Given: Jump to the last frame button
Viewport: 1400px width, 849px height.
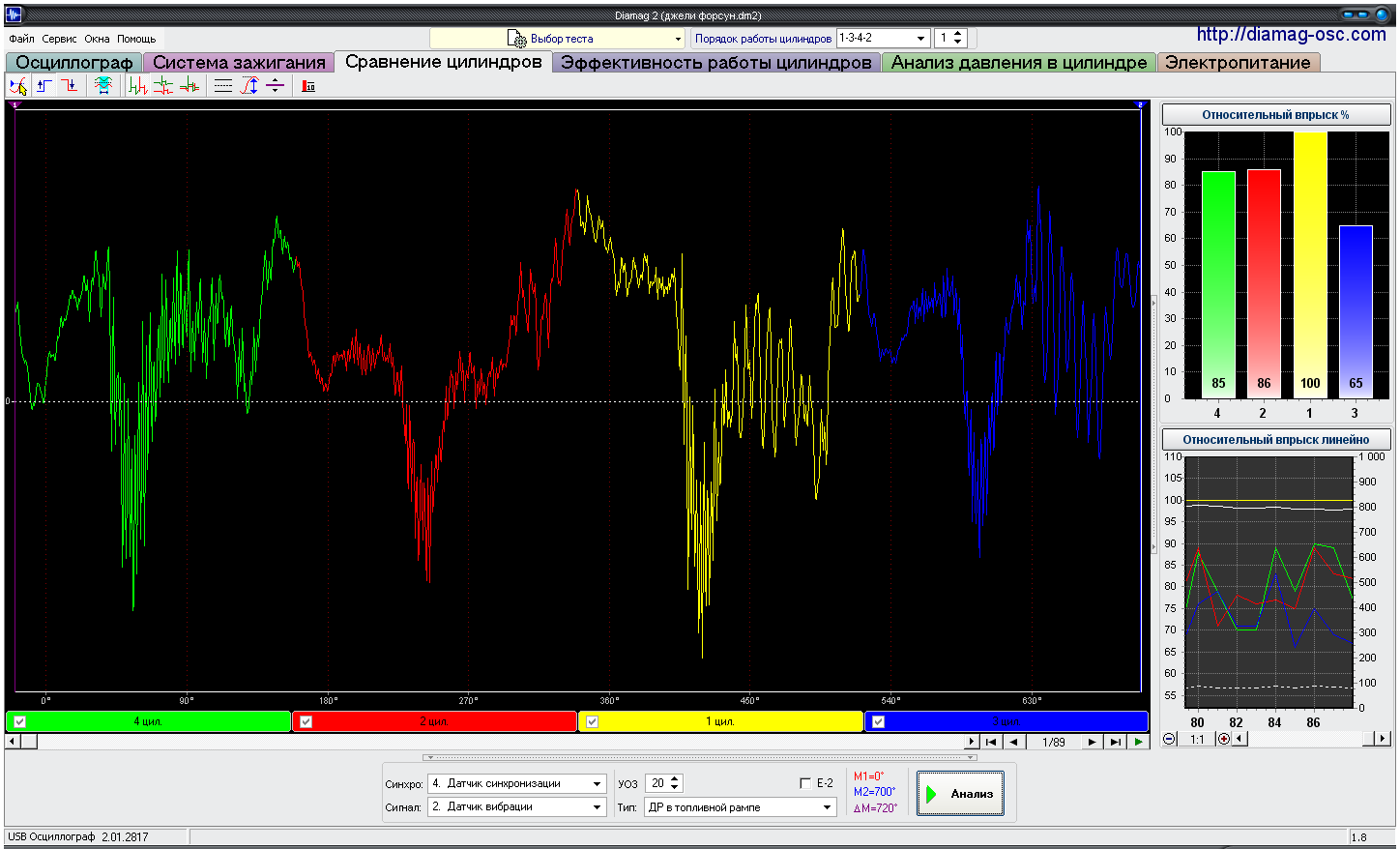Looking at the screenshot, I should coord(1116,742).
